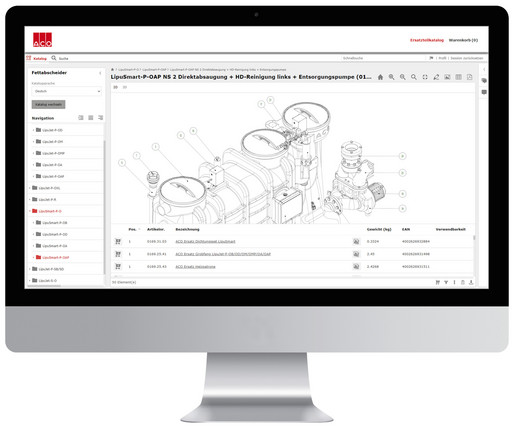
Task: Click the zoom in magnifier icon
Action: point(392,77)
